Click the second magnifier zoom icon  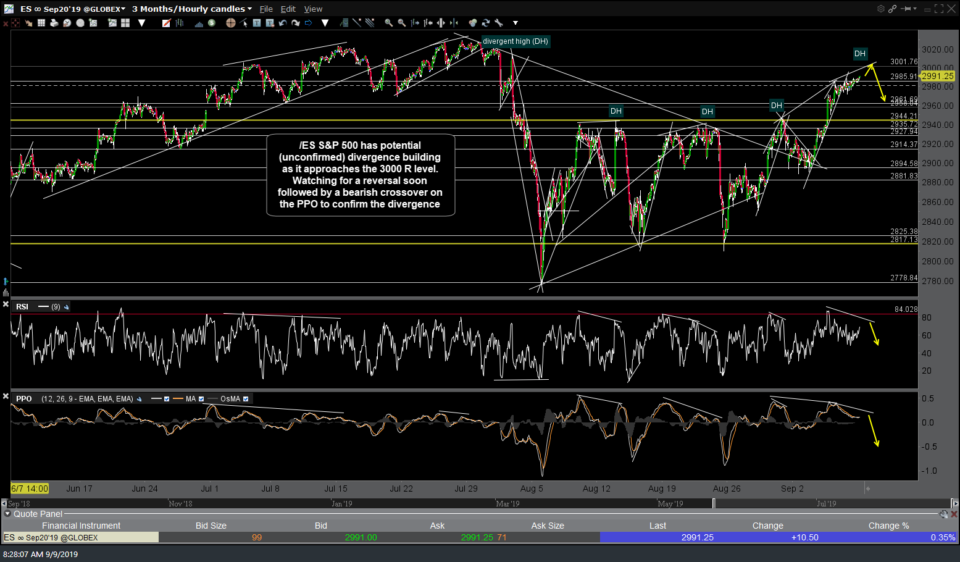(x=401, y=23)
